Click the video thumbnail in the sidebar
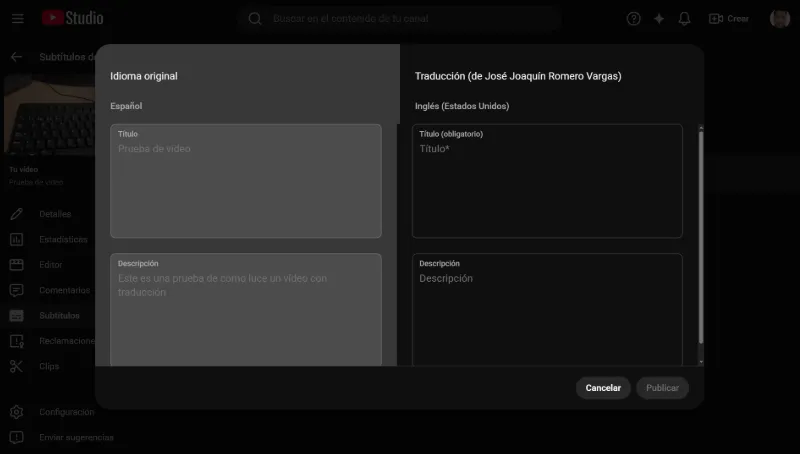800x454 pixels. point(49,115)
